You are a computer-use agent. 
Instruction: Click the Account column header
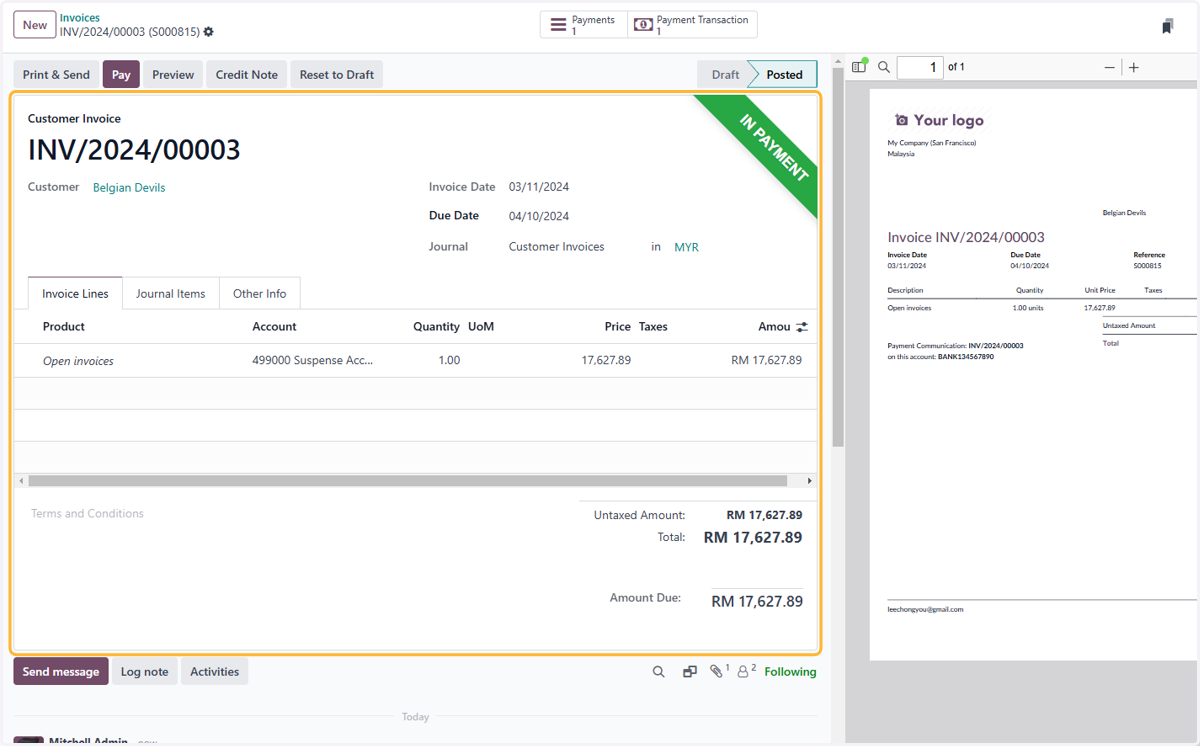274,327
